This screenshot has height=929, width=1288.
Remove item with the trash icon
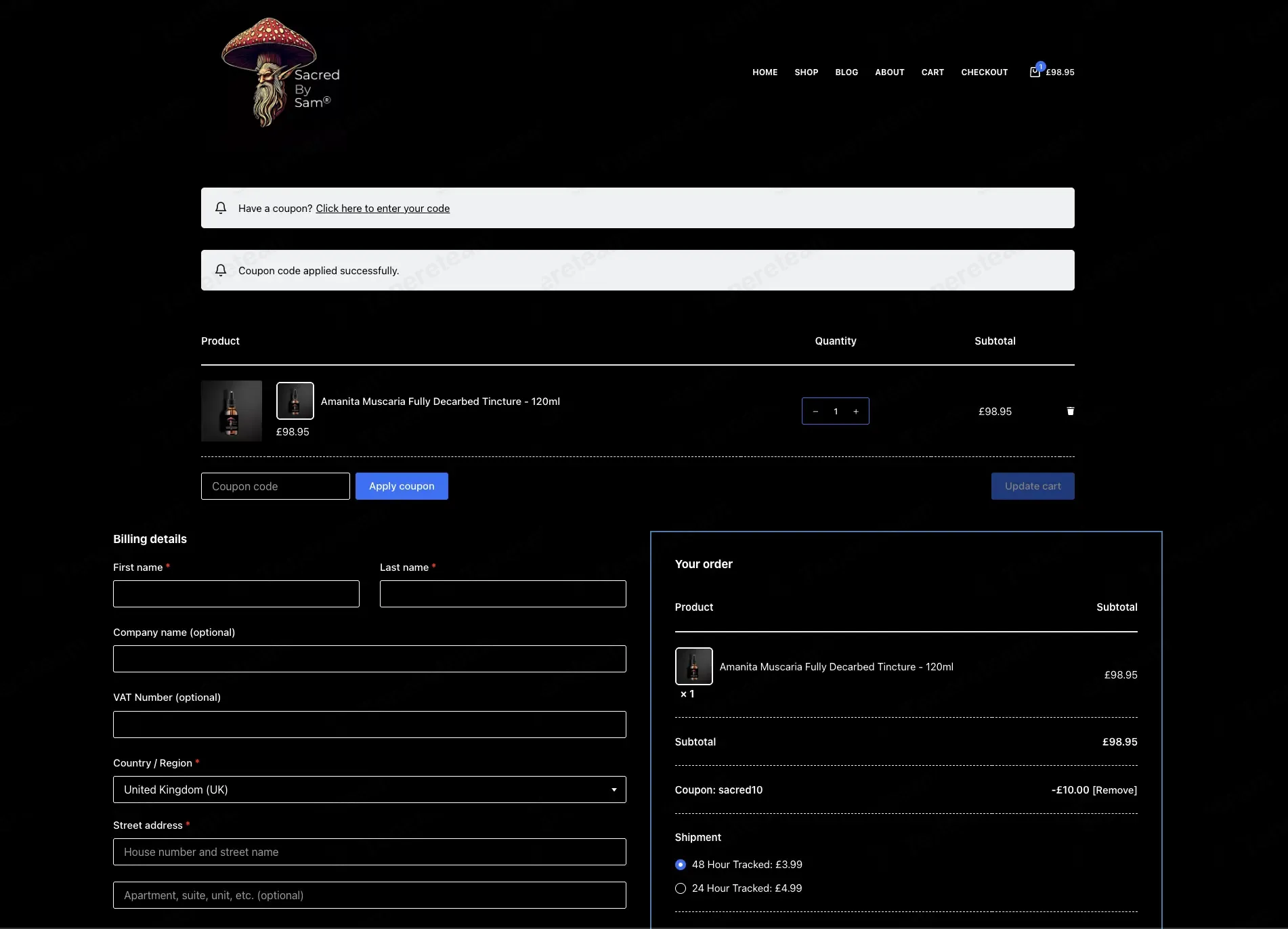[x=1071, y=411]
